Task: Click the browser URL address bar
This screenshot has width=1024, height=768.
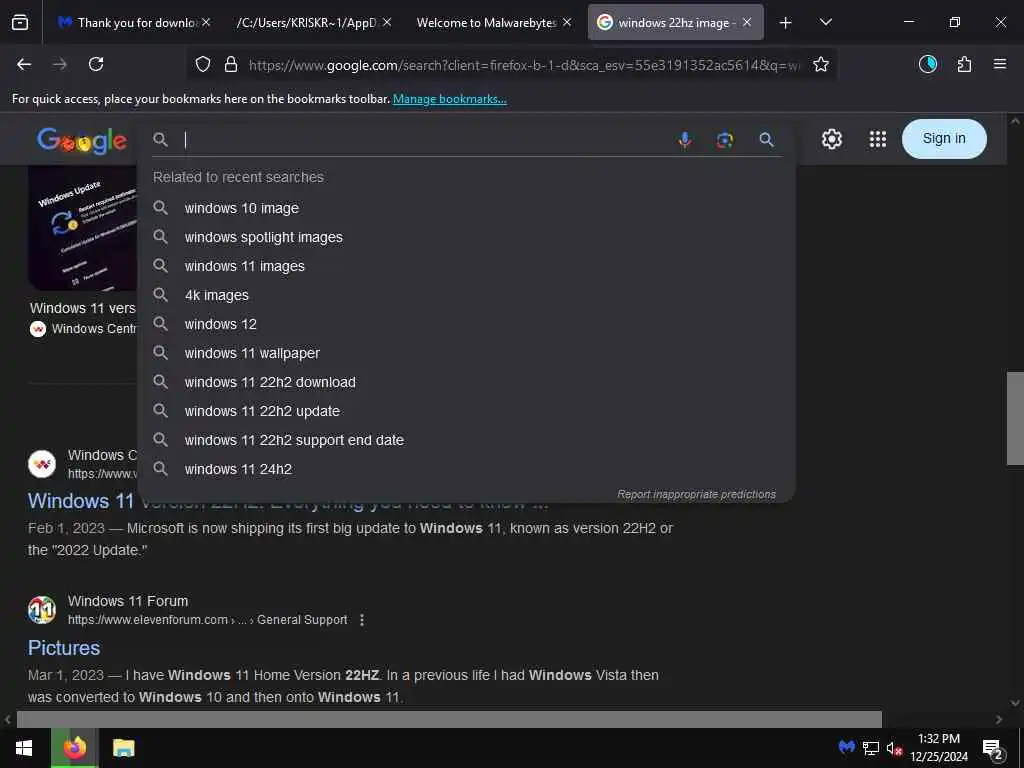Action: 524,65
